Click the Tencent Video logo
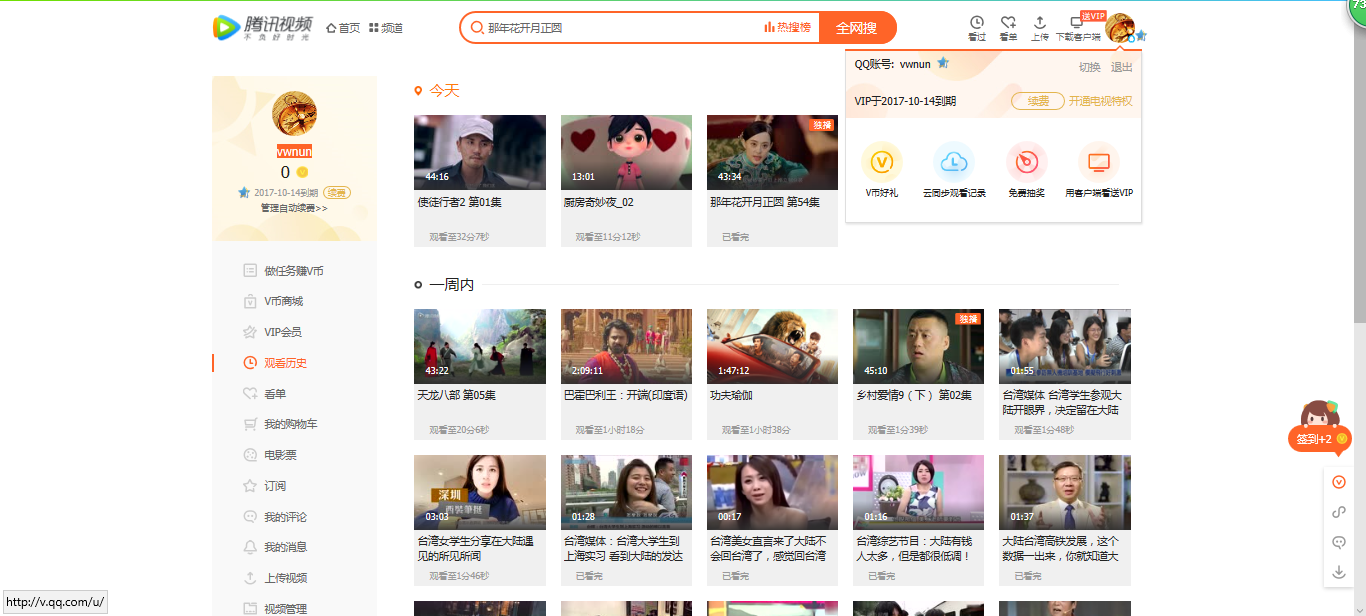The height and width of the screenshot is (616, 1366). pyautogui.click(x=262, y=28)
